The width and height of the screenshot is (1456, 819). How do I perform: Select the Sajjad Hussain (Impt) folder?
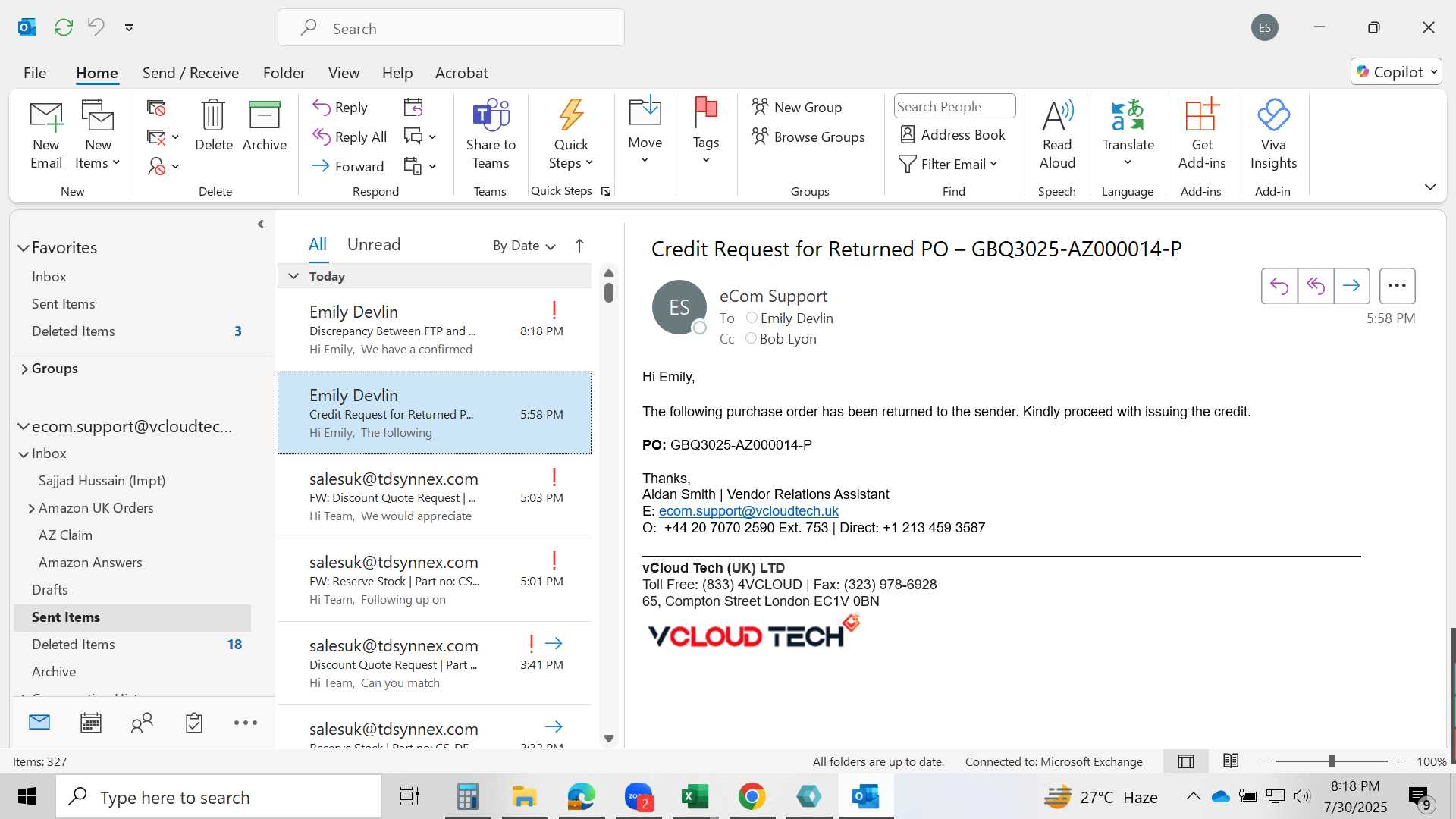point(102,481)
